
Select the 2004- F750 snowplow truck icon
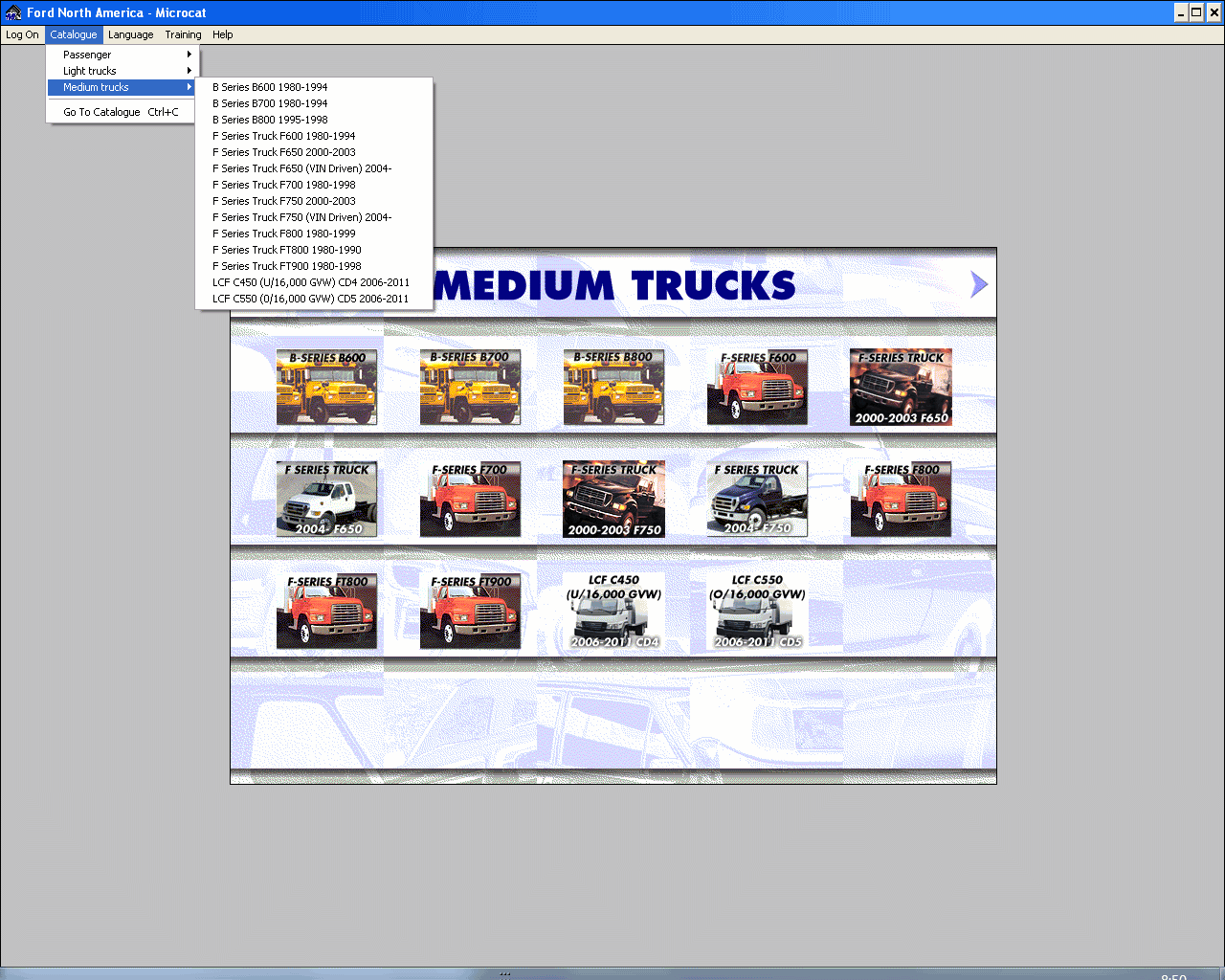click(756, 498)
